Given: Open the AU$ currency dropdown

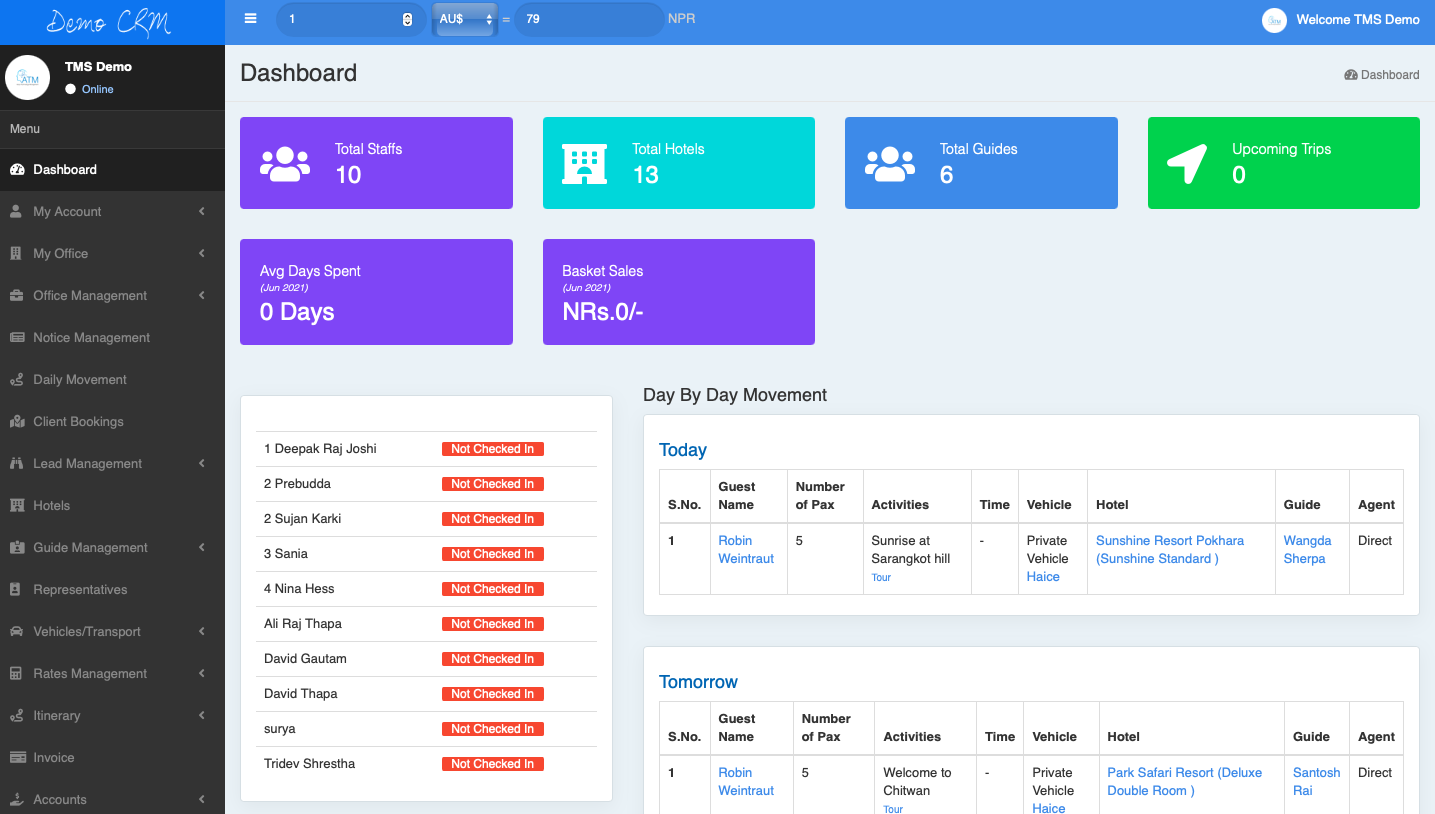Looking at the screenshot, I should [466, 19].
